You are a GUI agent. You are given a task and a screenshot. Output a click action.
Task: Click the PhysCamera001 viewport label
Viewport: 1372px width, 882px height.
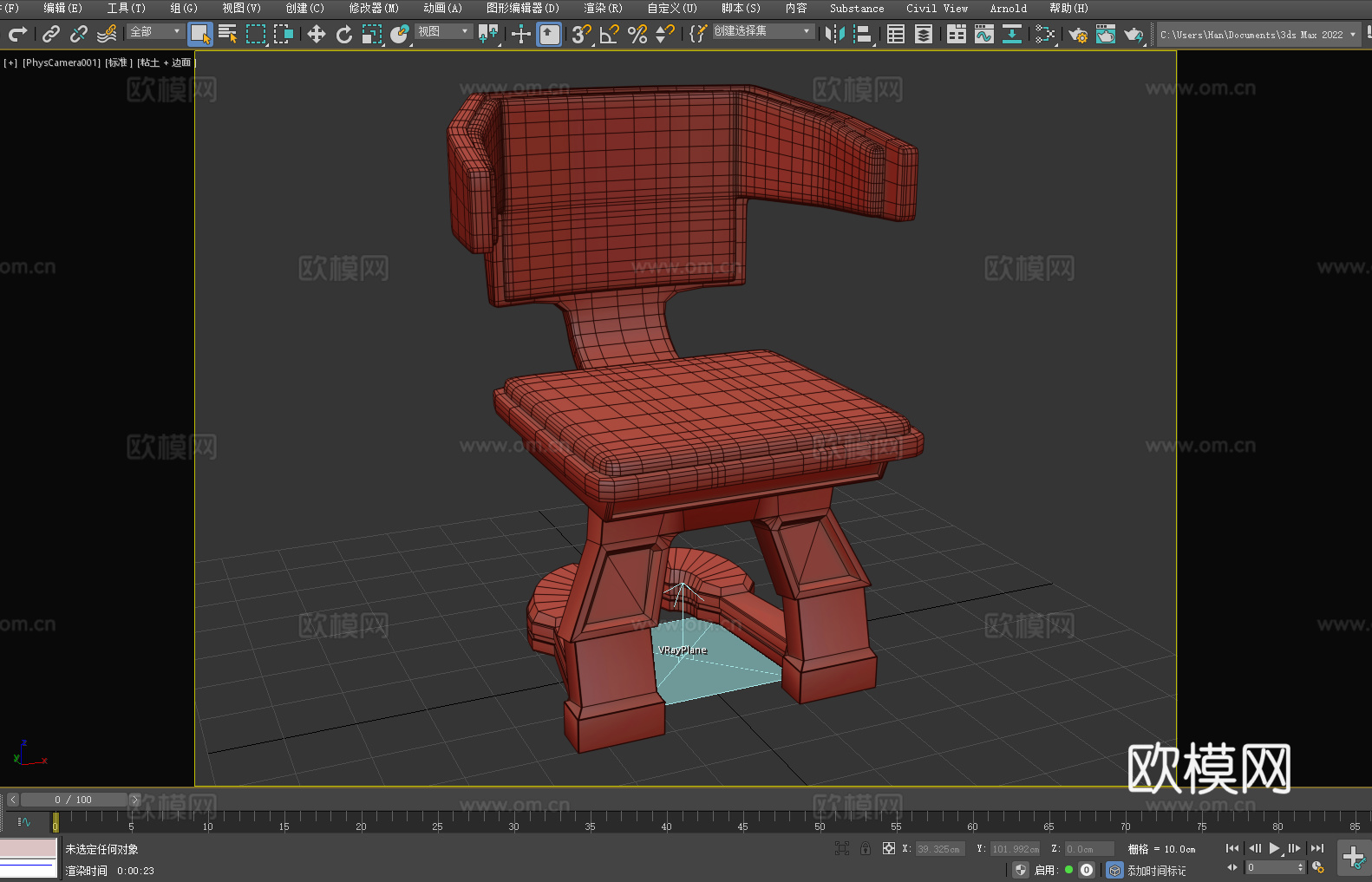[62, 62]
